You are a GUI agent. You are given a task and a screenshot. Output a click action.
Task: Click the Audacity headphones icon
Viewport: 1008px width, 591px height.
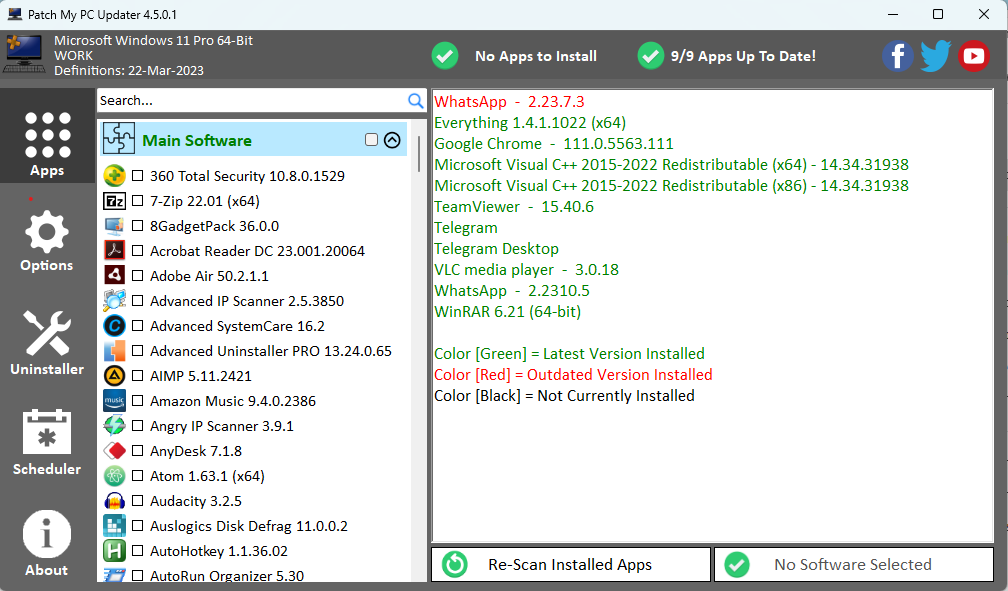[x=114, y=501]
